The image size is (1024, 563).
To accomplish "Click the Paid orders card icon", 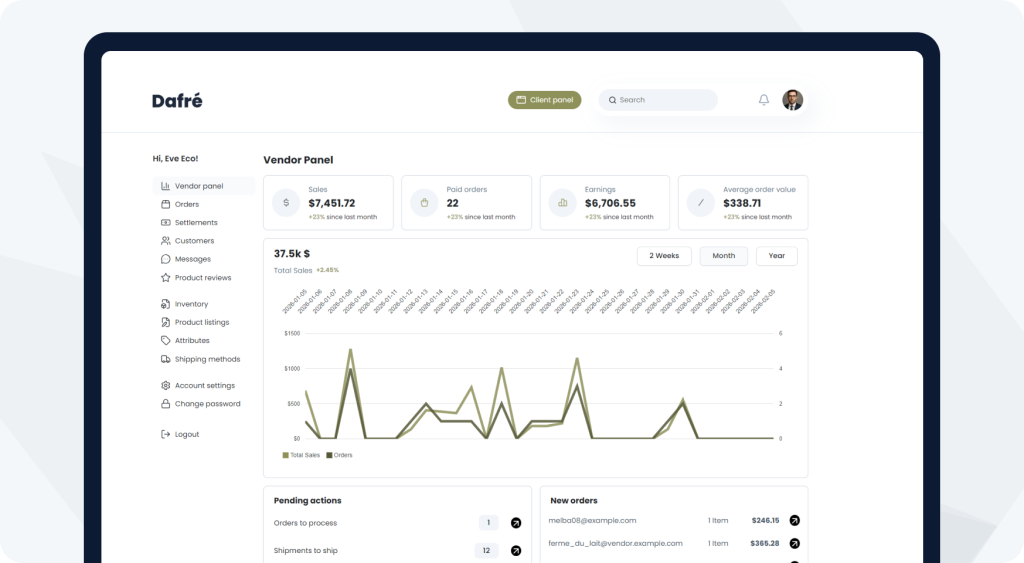I will coord(424,203).
